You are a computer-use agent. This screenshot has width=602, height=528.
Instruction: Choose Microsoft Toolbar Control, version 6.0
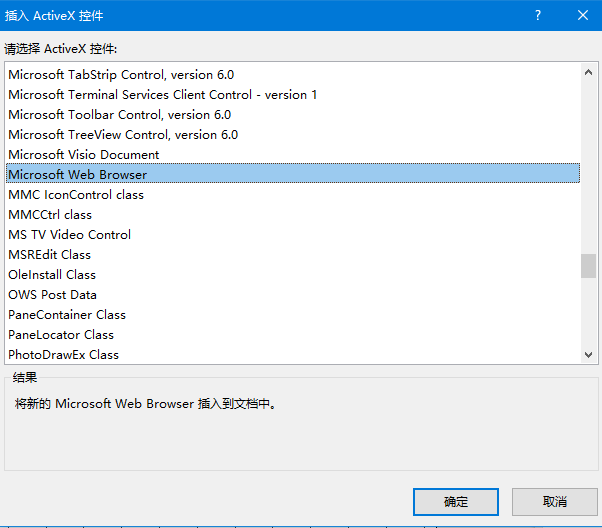coord(119,115)
